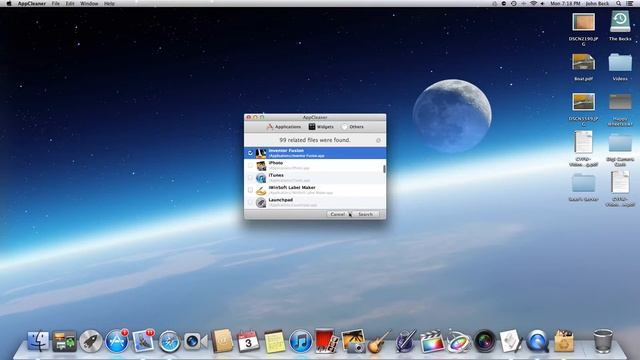Open the File menu
This screenshot has width=640, height=360.
[56, 3]
